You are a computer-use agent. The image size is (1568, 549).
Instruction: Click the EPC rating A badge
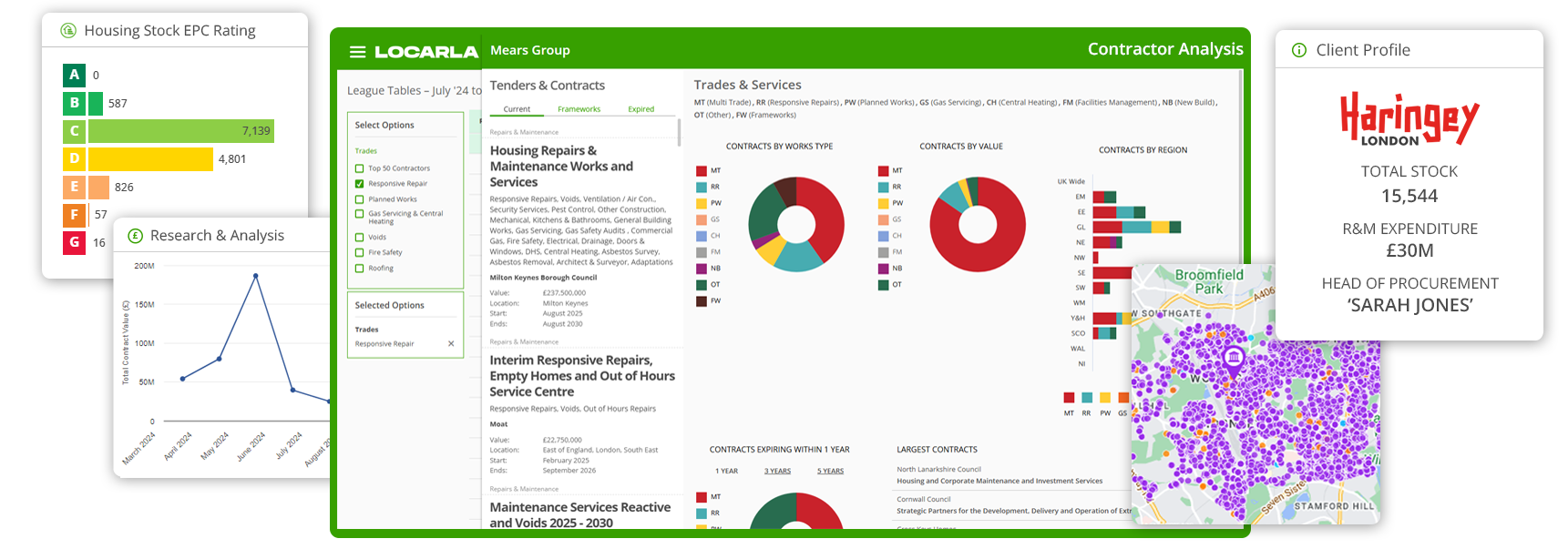[x=75, y=75]
